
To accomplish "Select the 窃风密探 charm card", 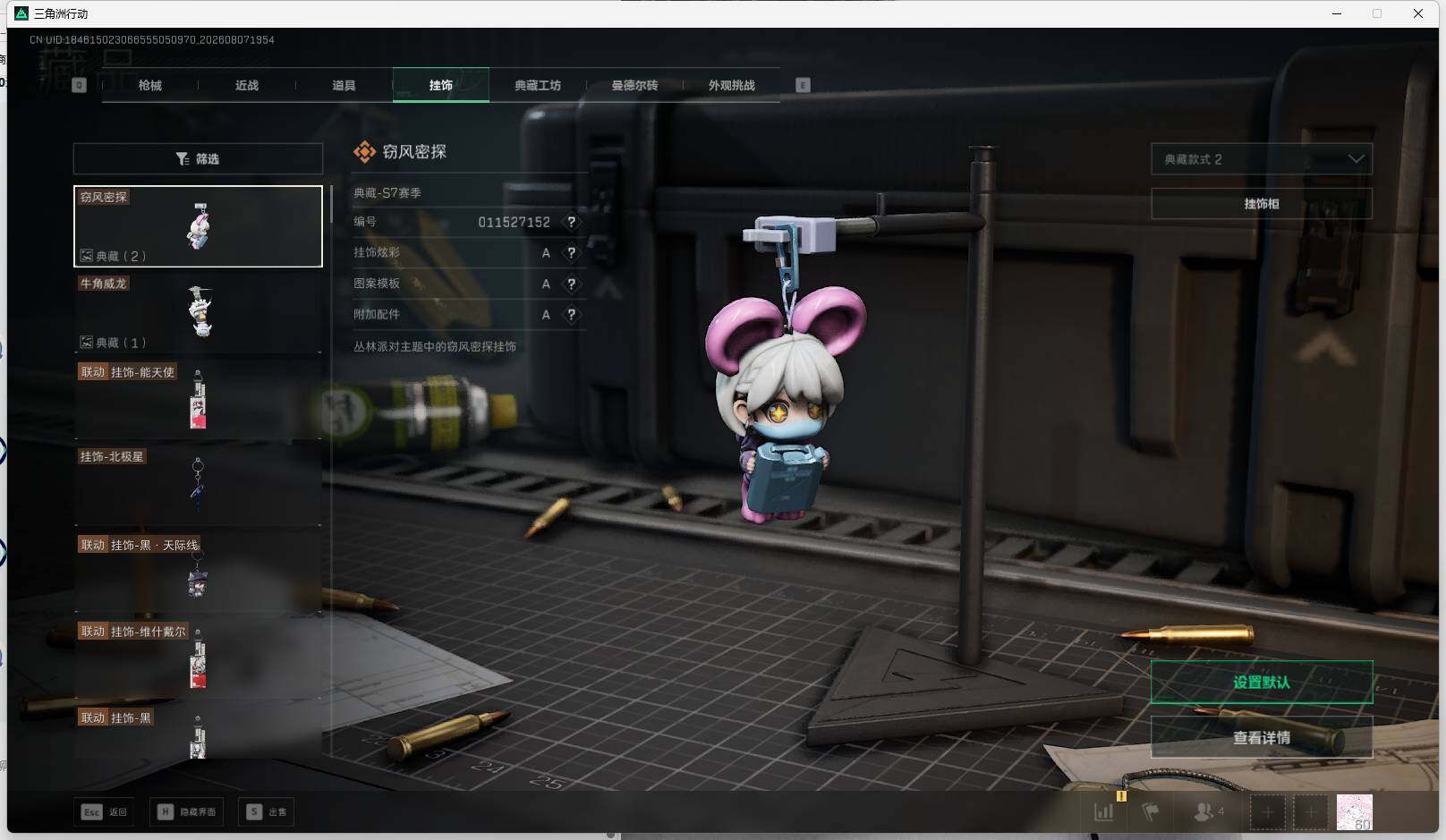I will click(x=198, y=226).
